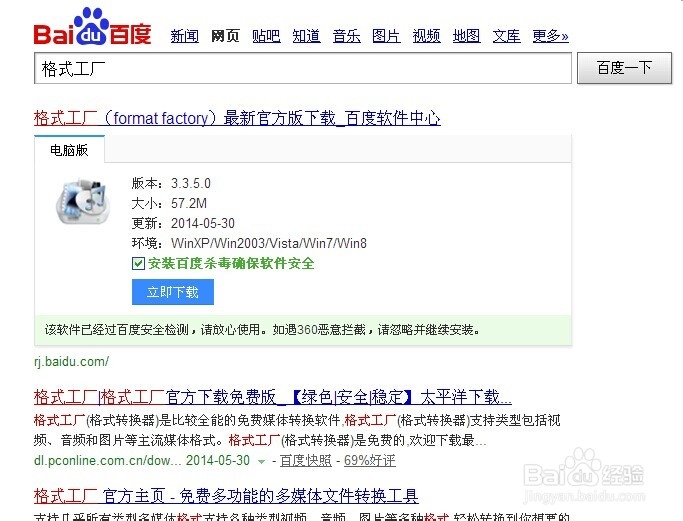This screenshot has height=521, width=683.
Task: Open the 格式工厂 官方主页 result link
Action: (226, 496)
